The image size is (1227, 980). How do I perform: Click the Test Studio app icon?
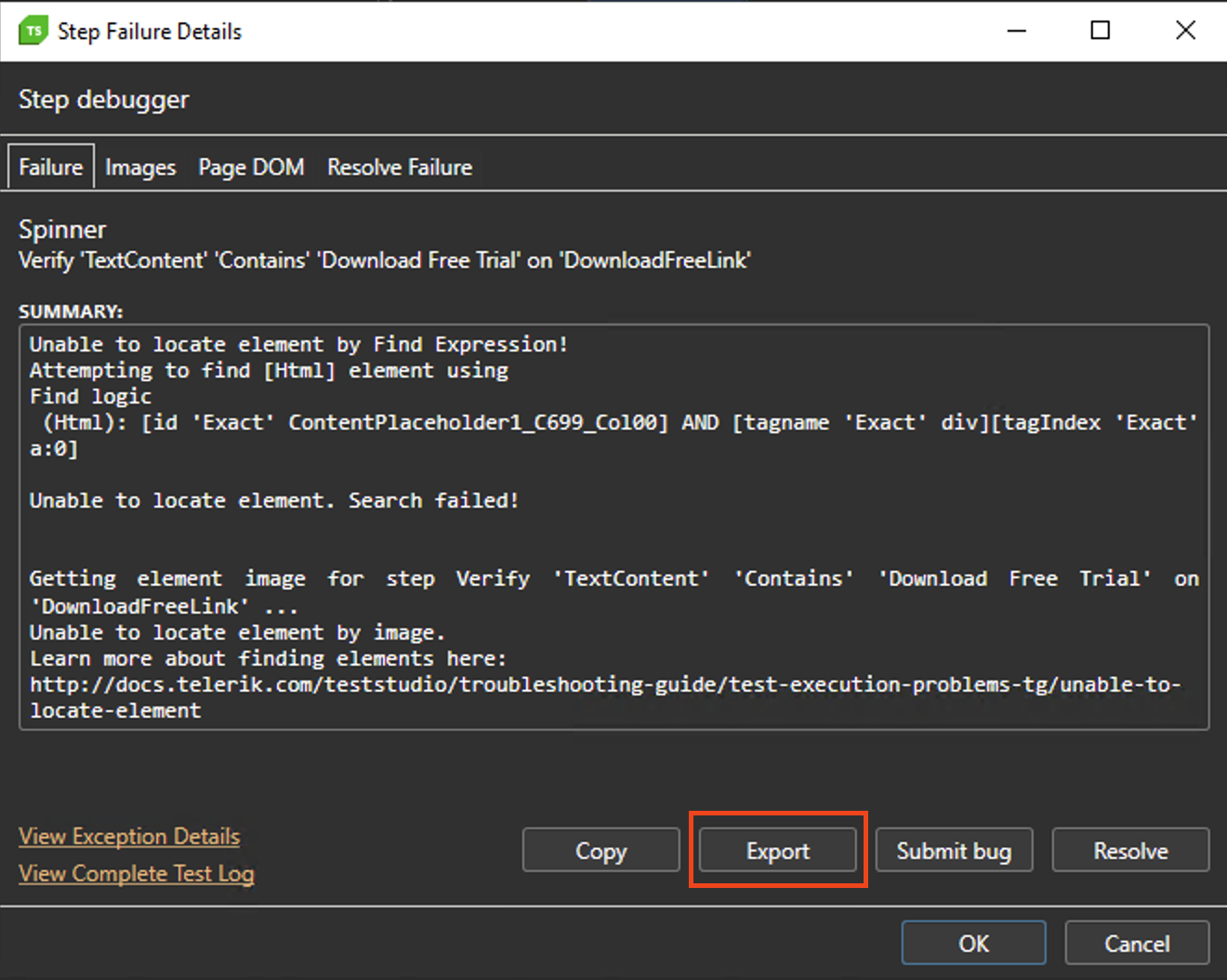coord(33,31)
